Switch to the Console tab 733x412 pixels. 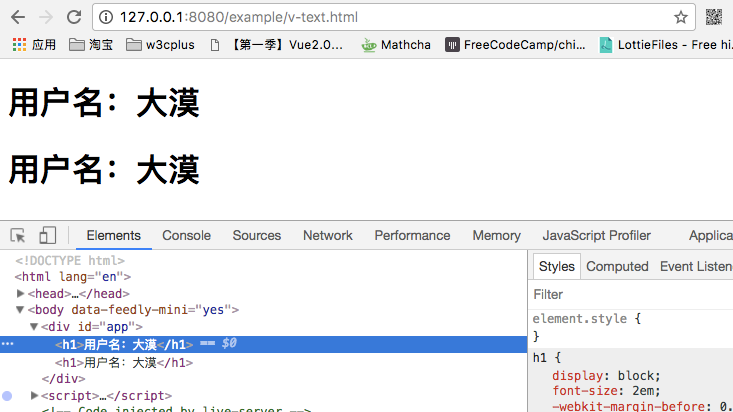pyautogui.click(x=187, y=235)
